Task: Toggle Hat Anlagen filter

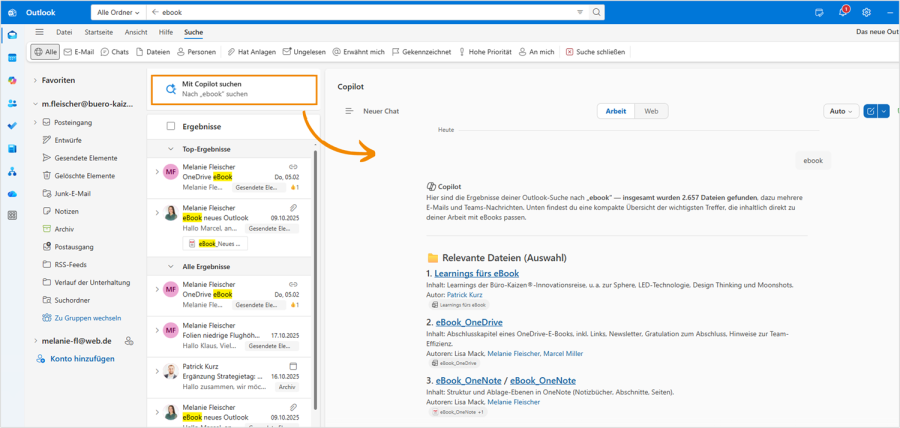Action: pyautogui.click(x=252, y=52)
